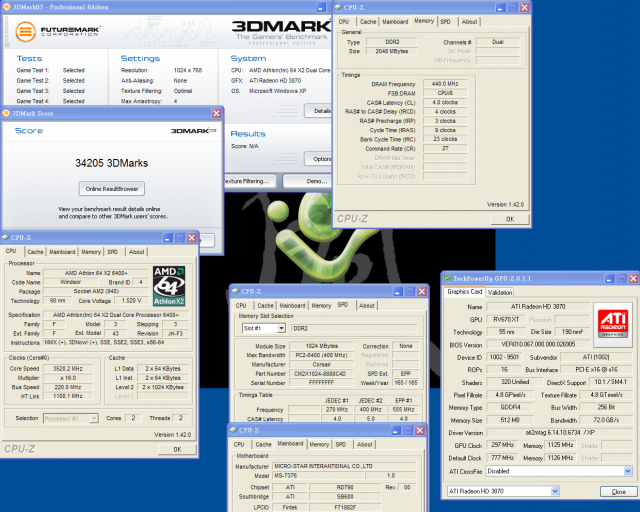Click the Command Rate 2T value
Viewport: 640px width, 512px height.
coord(445,148)
